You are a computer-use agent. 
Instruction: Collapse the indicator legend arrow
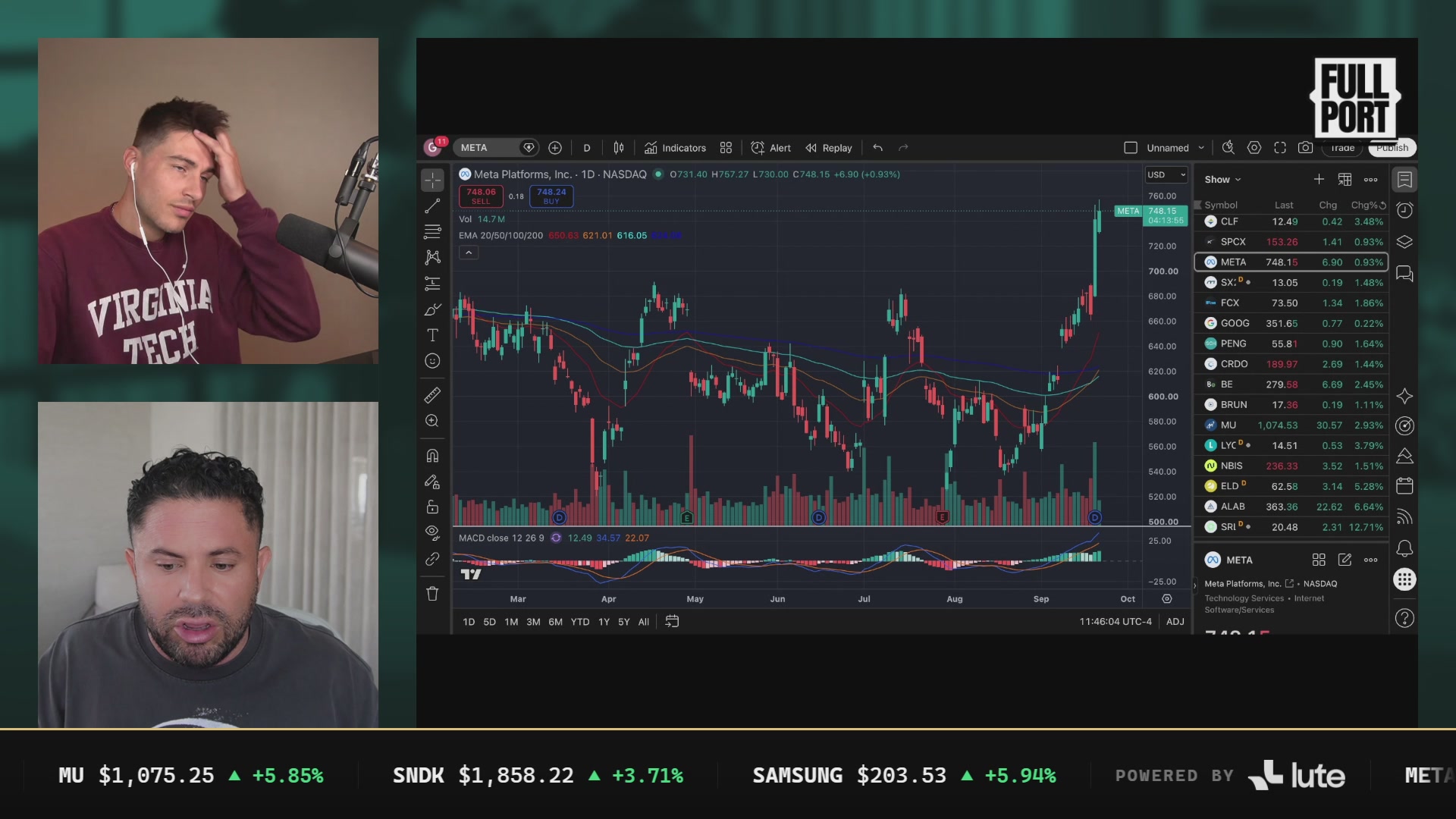point(469,253)
